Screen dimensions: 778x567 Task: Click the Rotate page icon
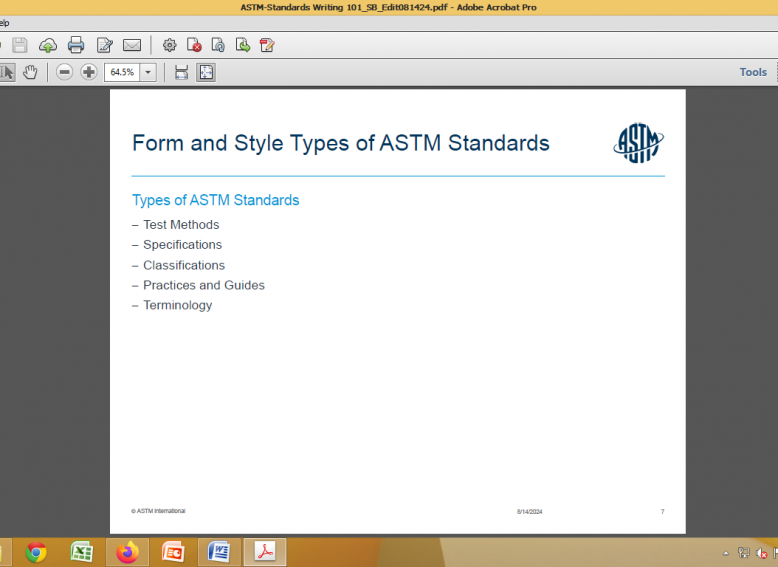click(x=218, y=45)
